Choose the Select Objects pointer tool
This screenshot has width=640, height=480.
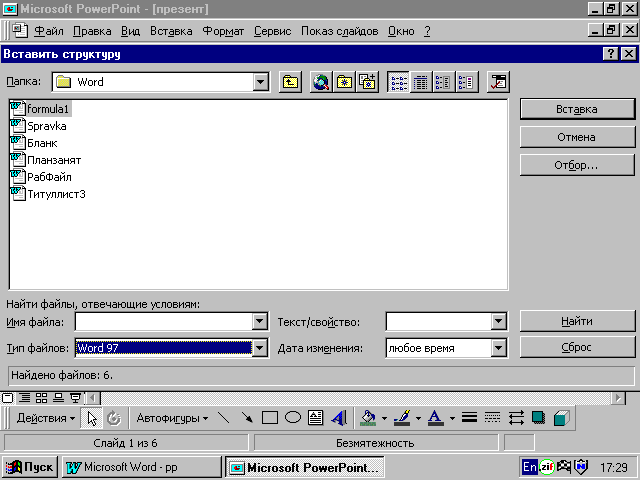tap(92, 418)
